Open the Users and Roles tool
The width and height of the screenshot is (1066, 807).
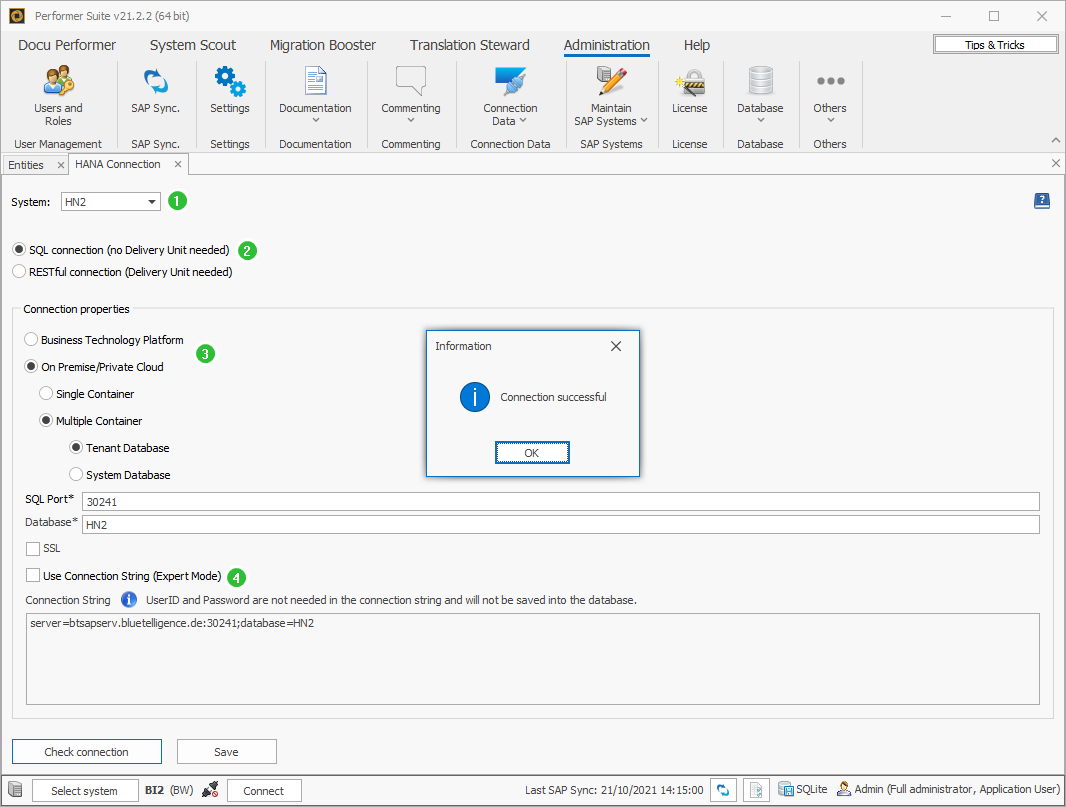click(58, 95)
